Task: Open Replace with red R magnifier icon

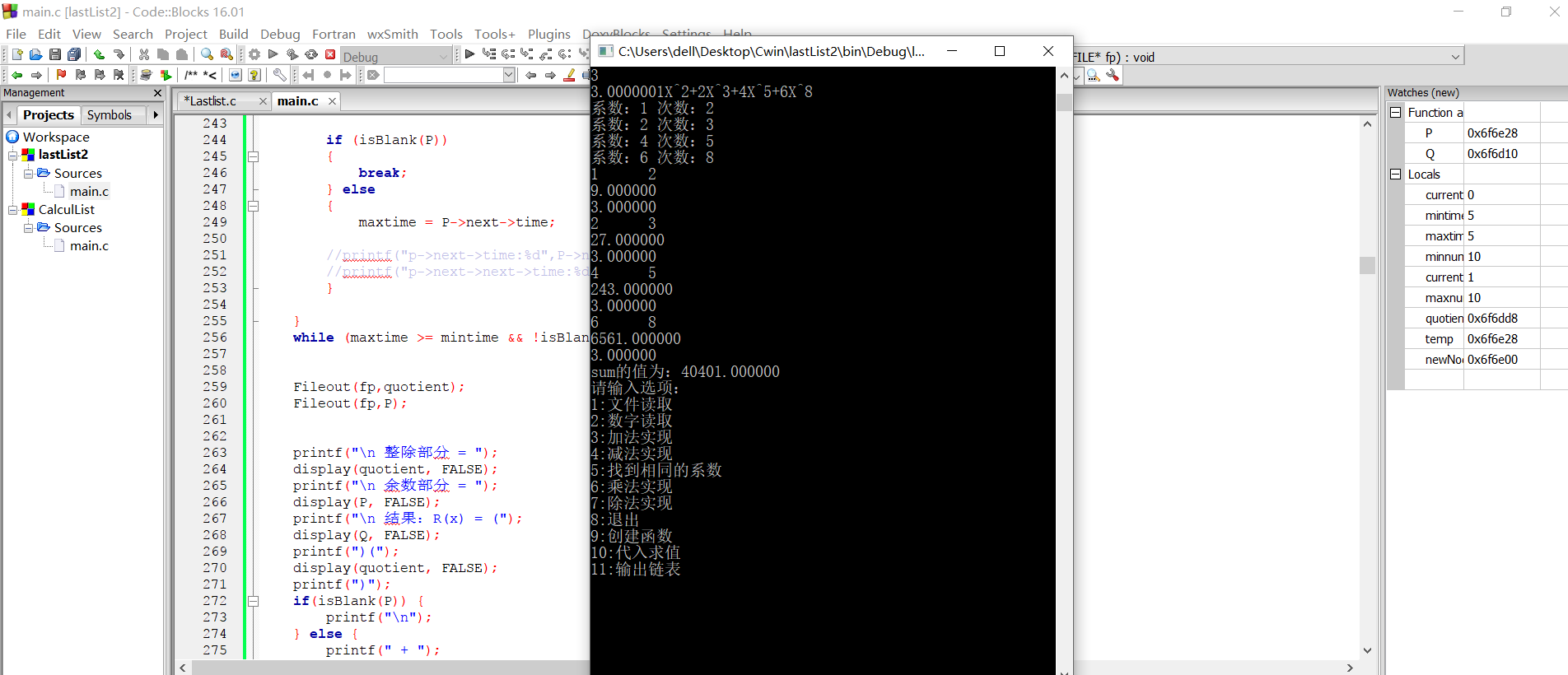Action: tap(226, 54)
